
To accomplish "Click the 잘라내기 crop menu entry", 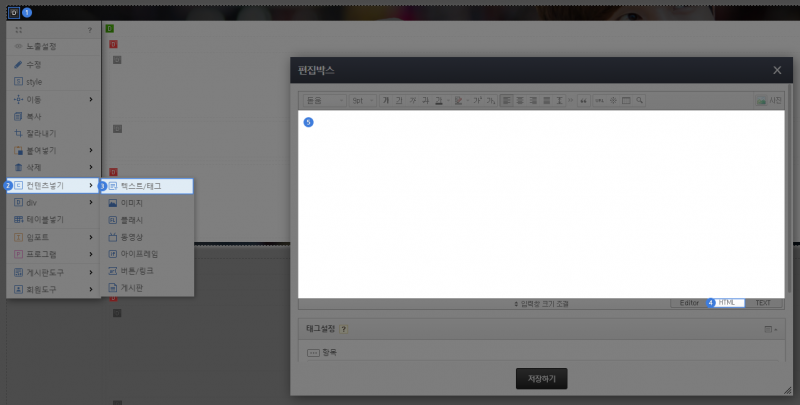I will (42, 133).
